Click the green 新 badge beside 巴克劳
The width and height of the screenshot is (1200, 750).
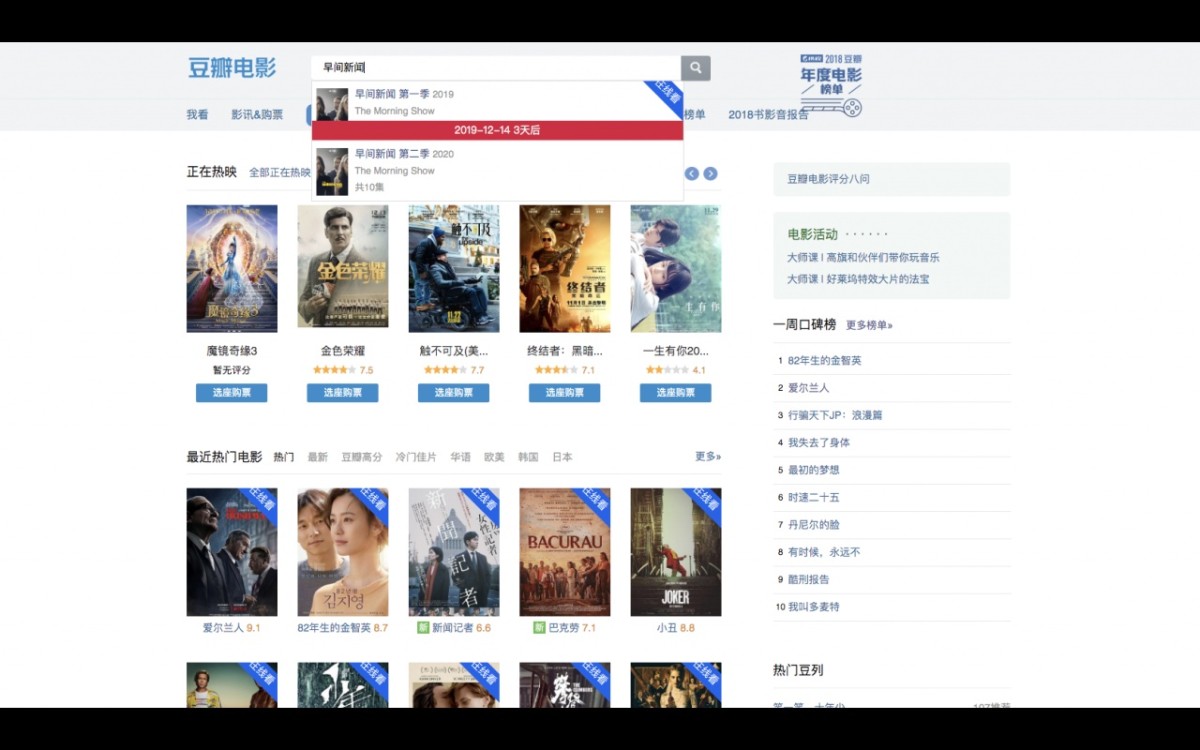point(539,628)
